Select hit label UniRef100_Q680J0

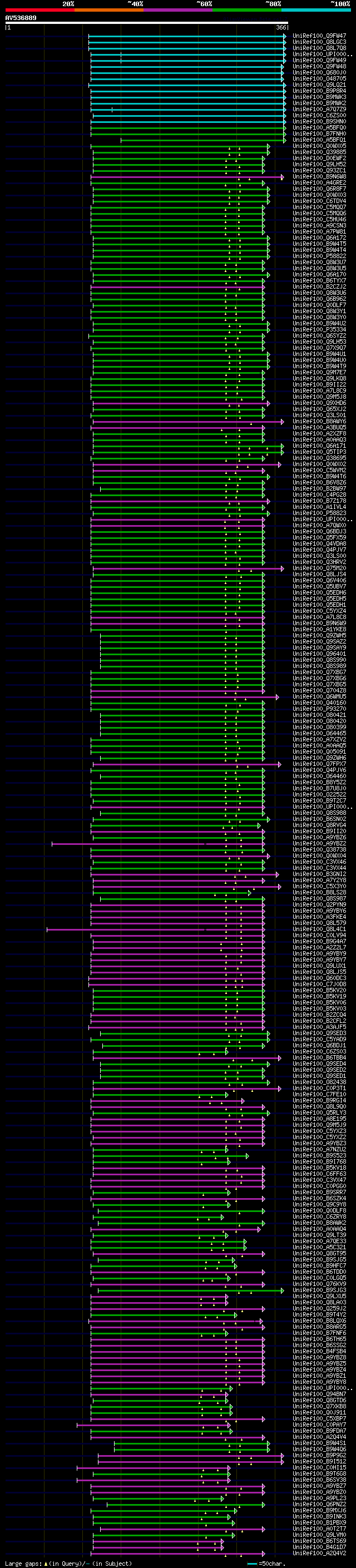point(319,73)
